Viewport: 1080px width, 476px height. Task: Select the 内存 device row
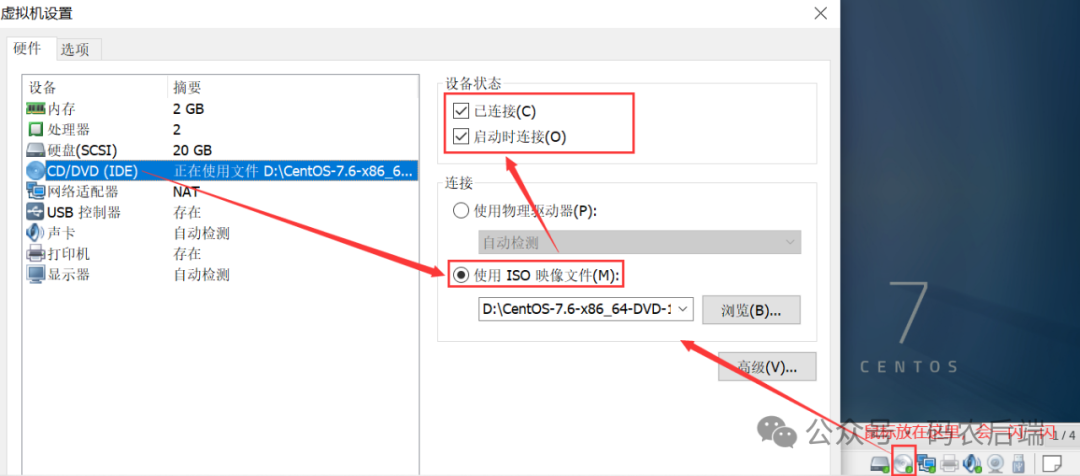pyautogui.click(x=220, y=109)
